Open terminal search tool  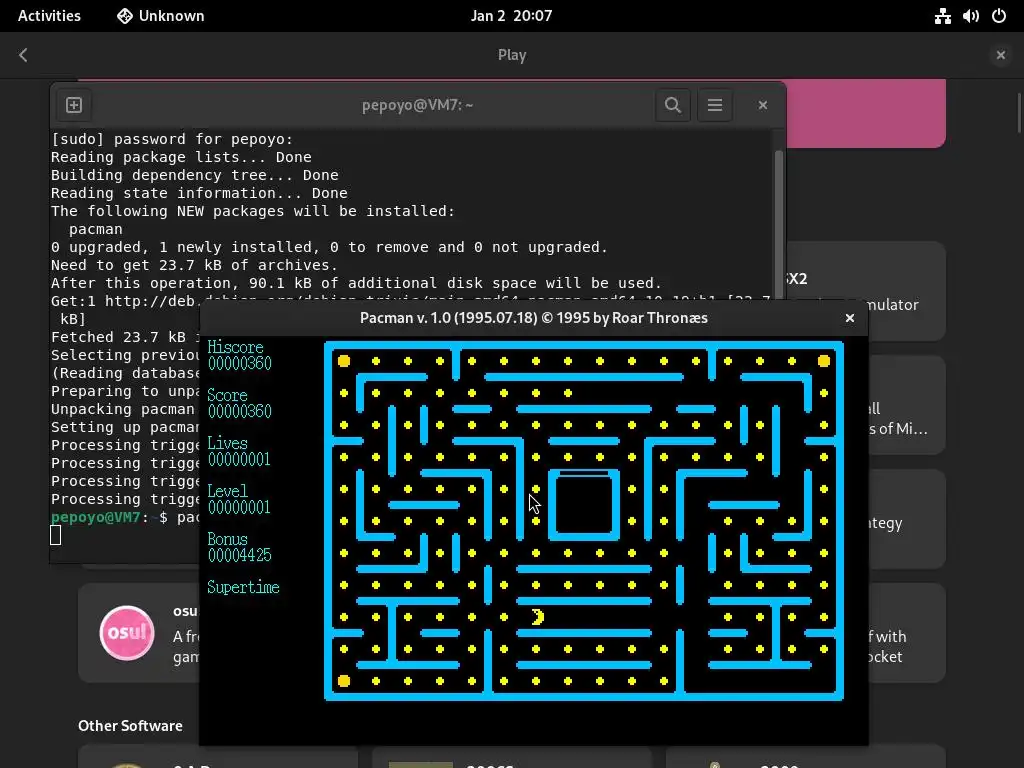tap(673, 105)
